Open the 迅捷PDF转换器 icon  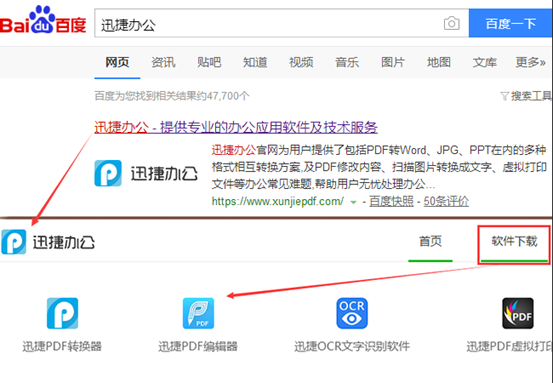62,313
